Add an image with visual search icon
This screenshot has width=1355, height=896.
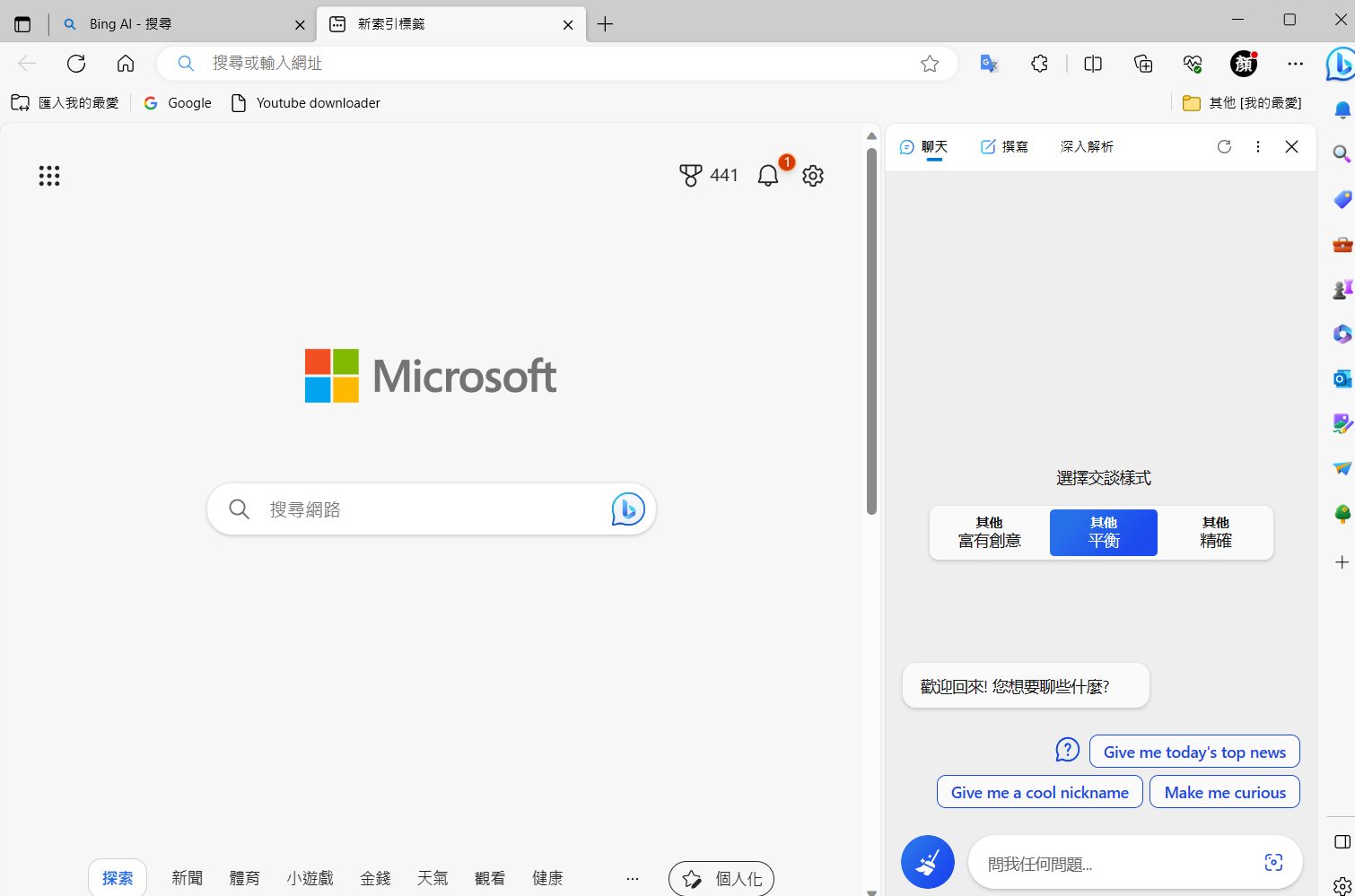1273,863
